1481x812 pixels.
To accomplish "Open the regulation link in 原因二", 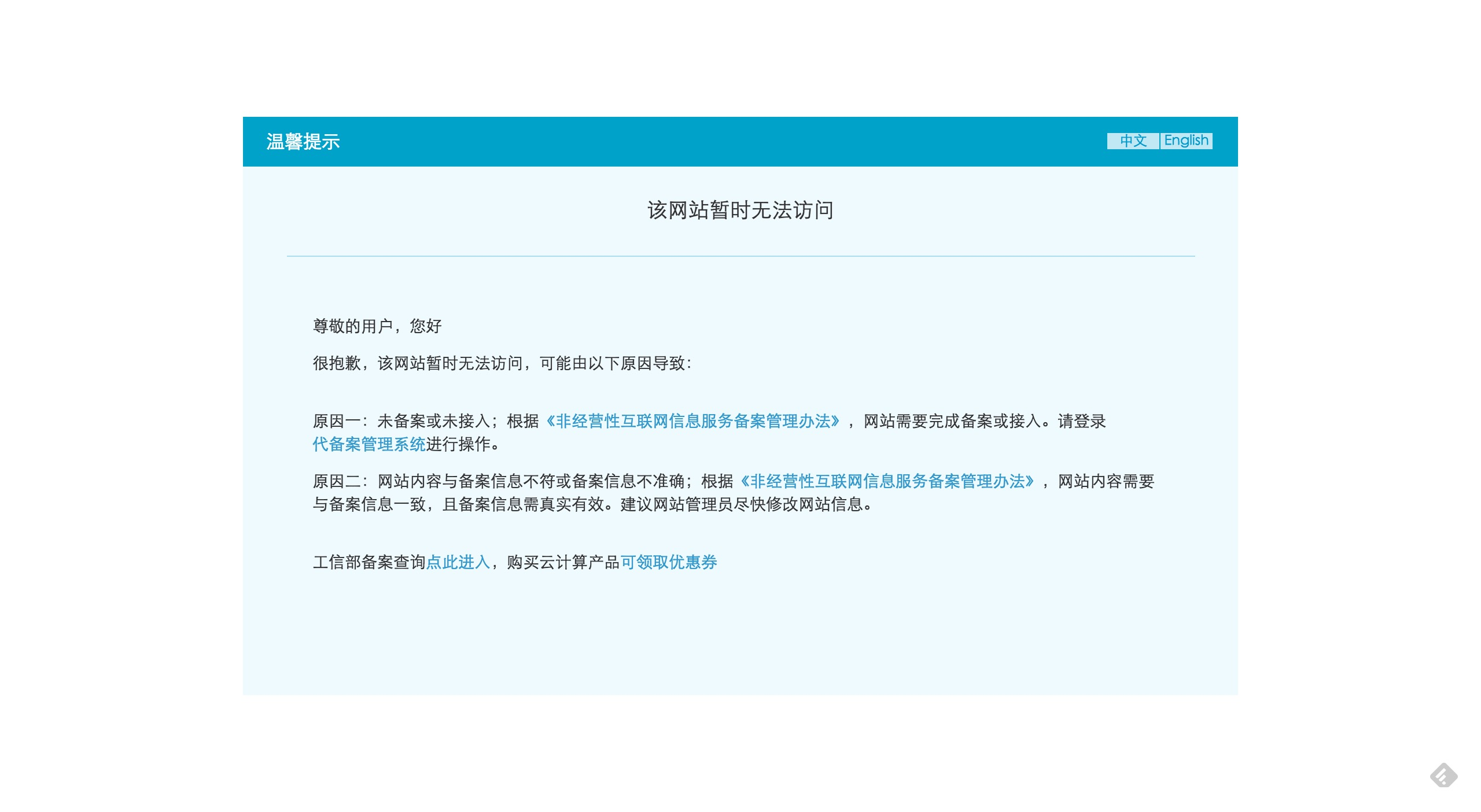I will pyautogui.click(x=887, y=481).
